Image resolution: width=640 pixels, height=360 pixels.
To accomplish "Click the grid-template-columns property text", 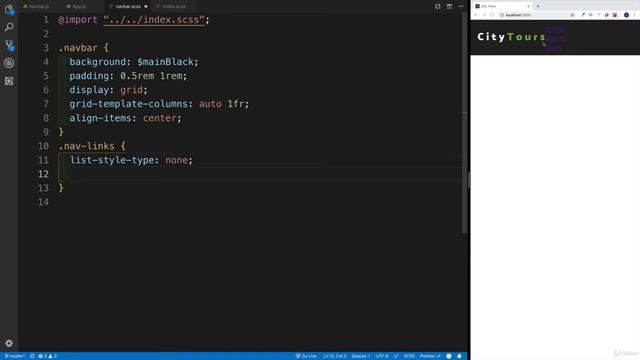I will [129, 104].
